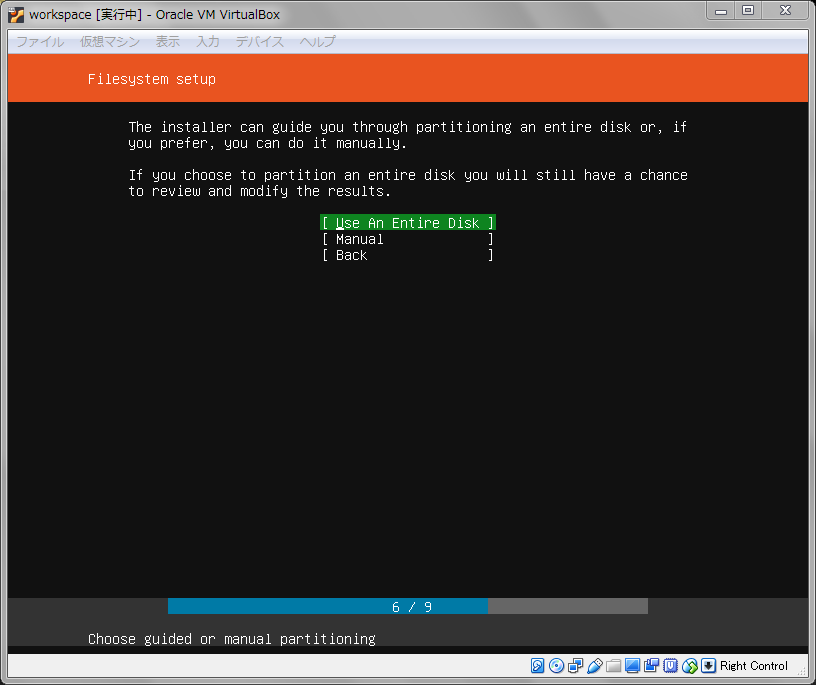
Task: Click the keyboard capture arrow icon
Action: coord(708,666)
